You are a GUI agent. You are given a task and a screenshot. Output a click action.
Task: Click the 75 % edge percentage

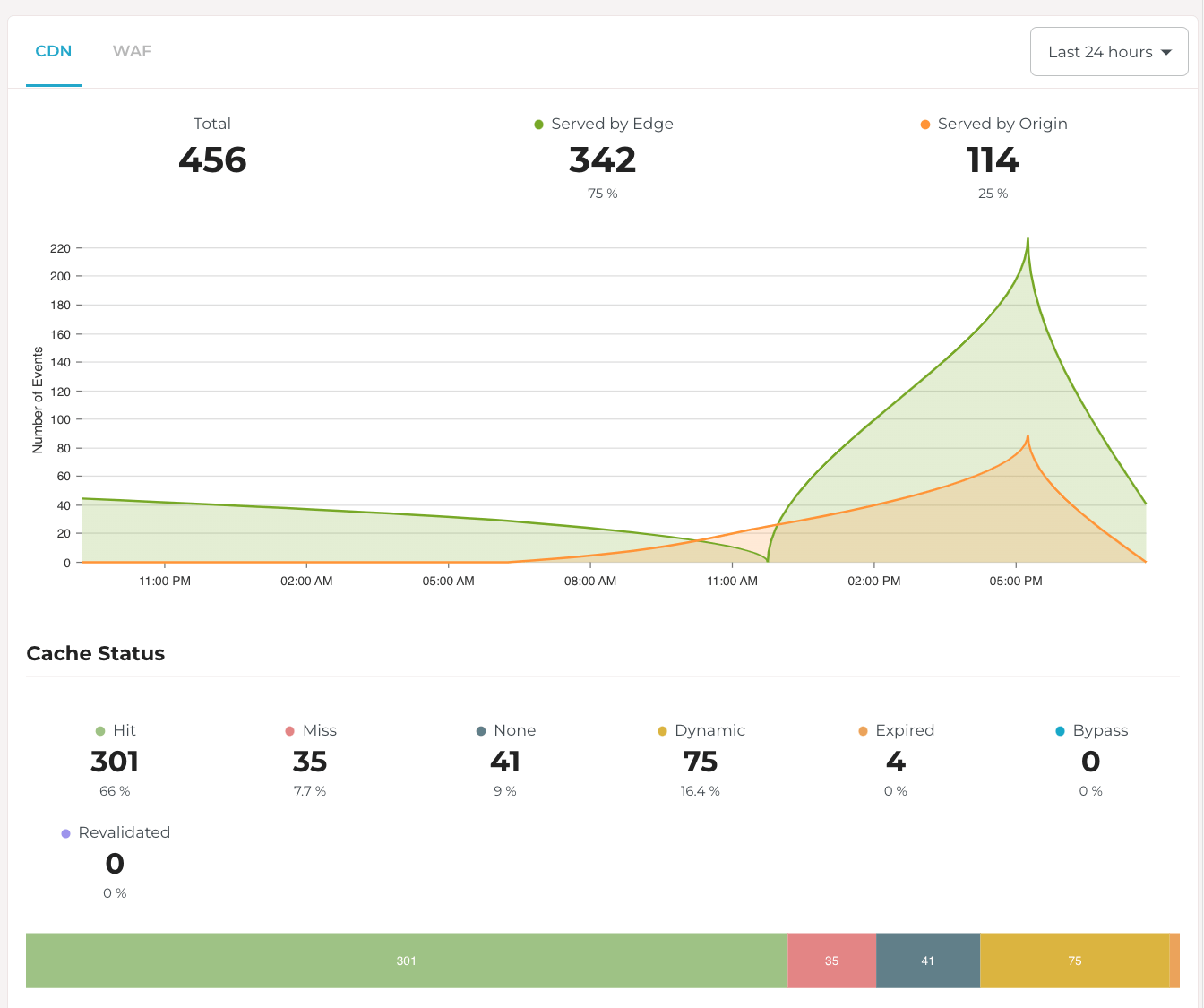click(x=603, y=194)
